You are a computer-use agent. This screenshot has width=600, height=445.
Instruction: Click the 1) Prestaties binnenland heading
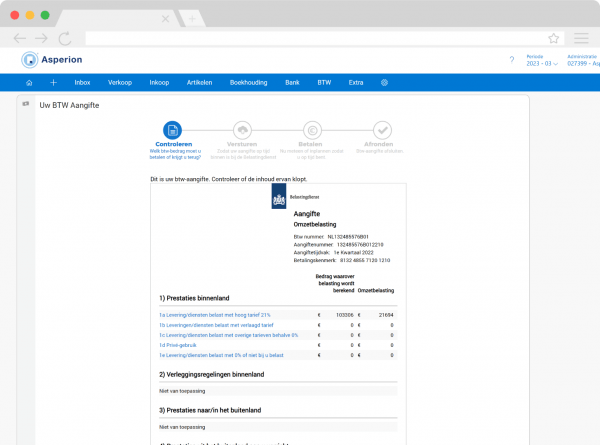[194, 298]
